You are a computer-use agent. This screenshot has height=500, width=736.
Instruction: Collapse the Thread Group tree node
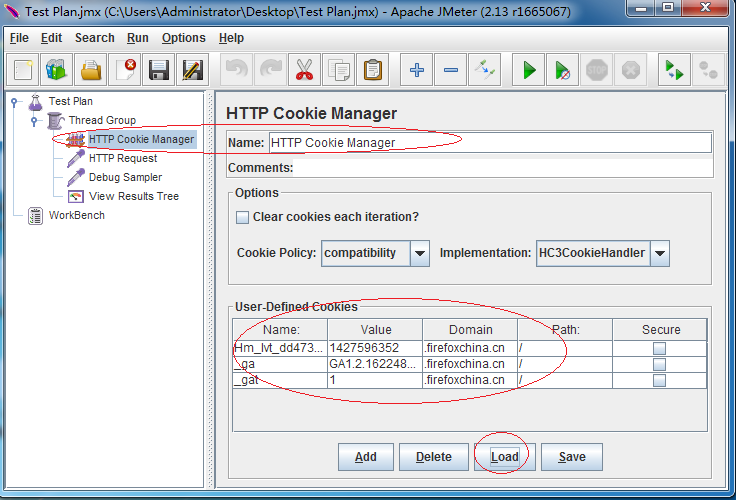pos(34,121)
